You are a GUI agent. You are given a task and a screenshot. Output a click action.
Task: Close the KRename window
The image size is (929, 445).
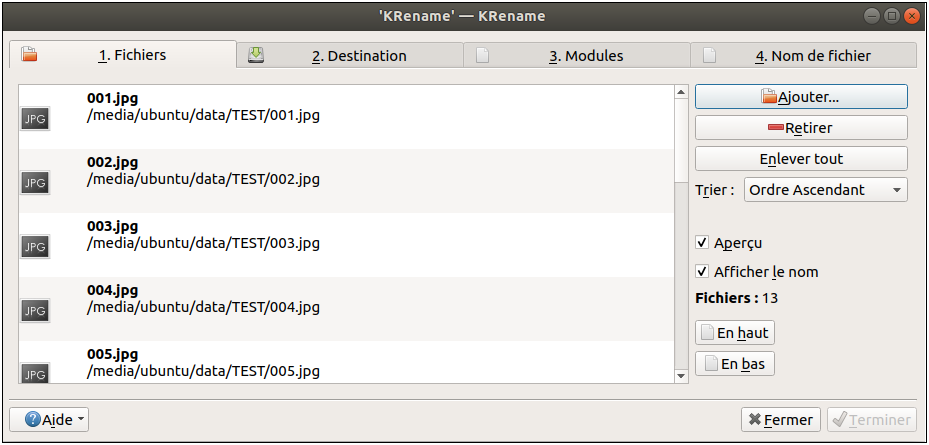(911, 17)
